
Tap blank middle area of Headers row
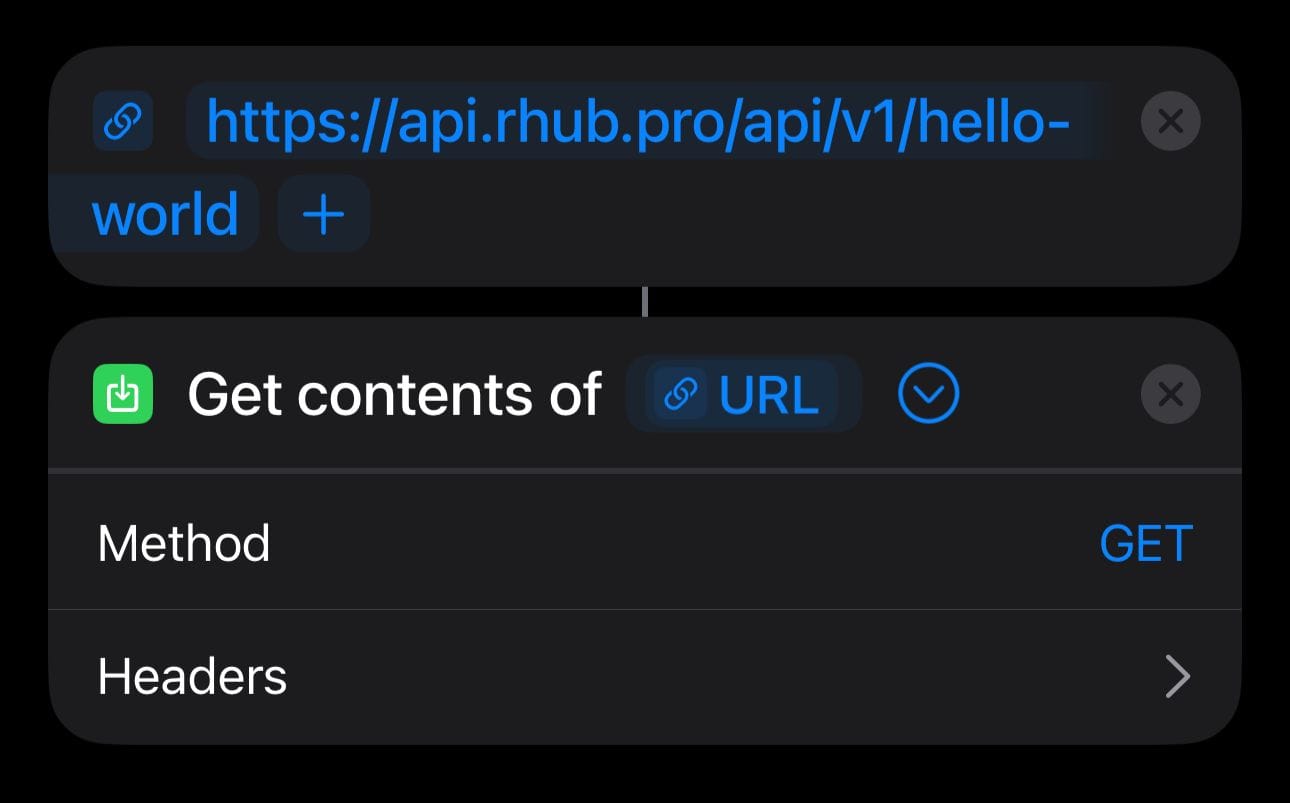[720, 677]
